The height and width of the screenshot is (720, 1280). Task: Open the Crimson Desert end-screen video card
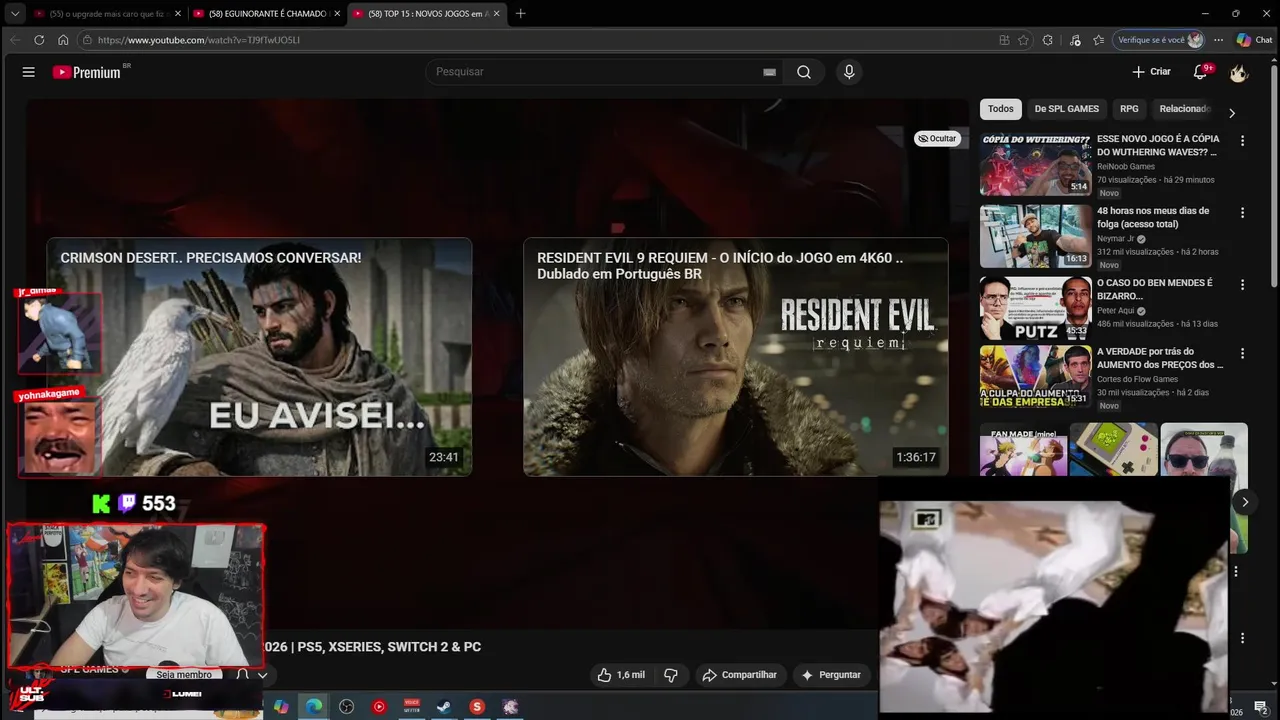pyautogui.click(x=259, y=357)
